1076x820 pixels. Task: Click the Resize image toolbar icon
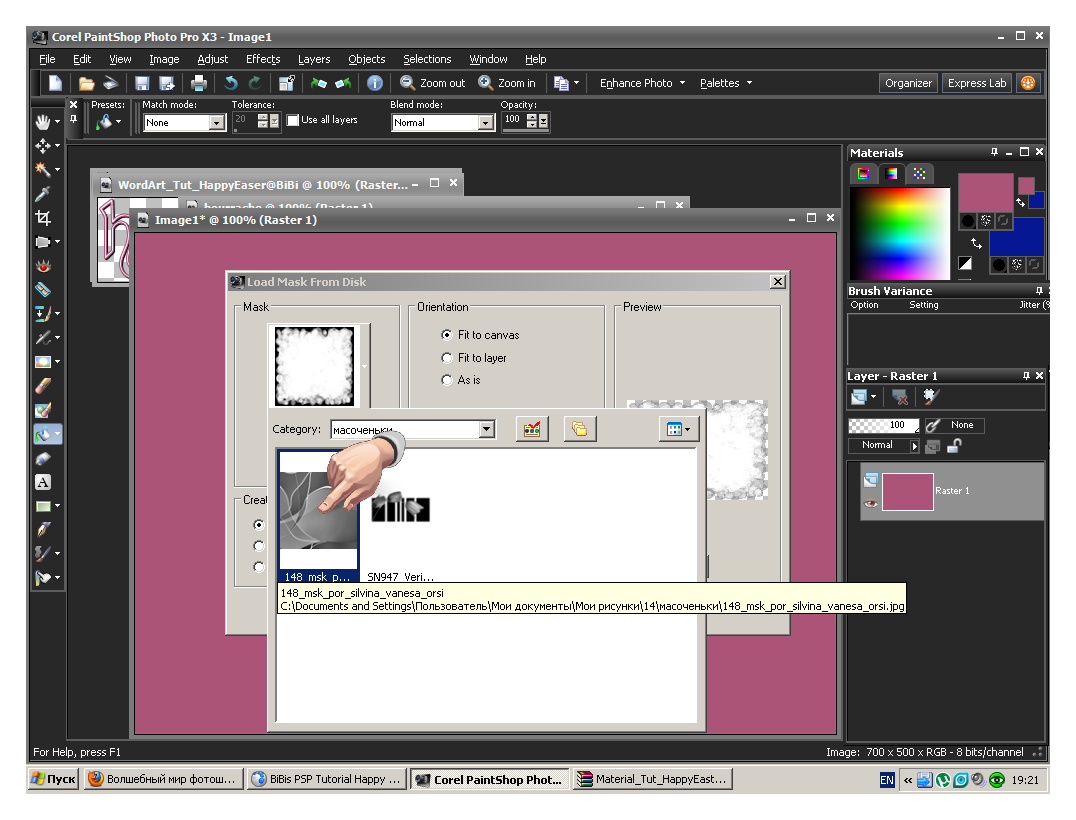coord(287,83)
